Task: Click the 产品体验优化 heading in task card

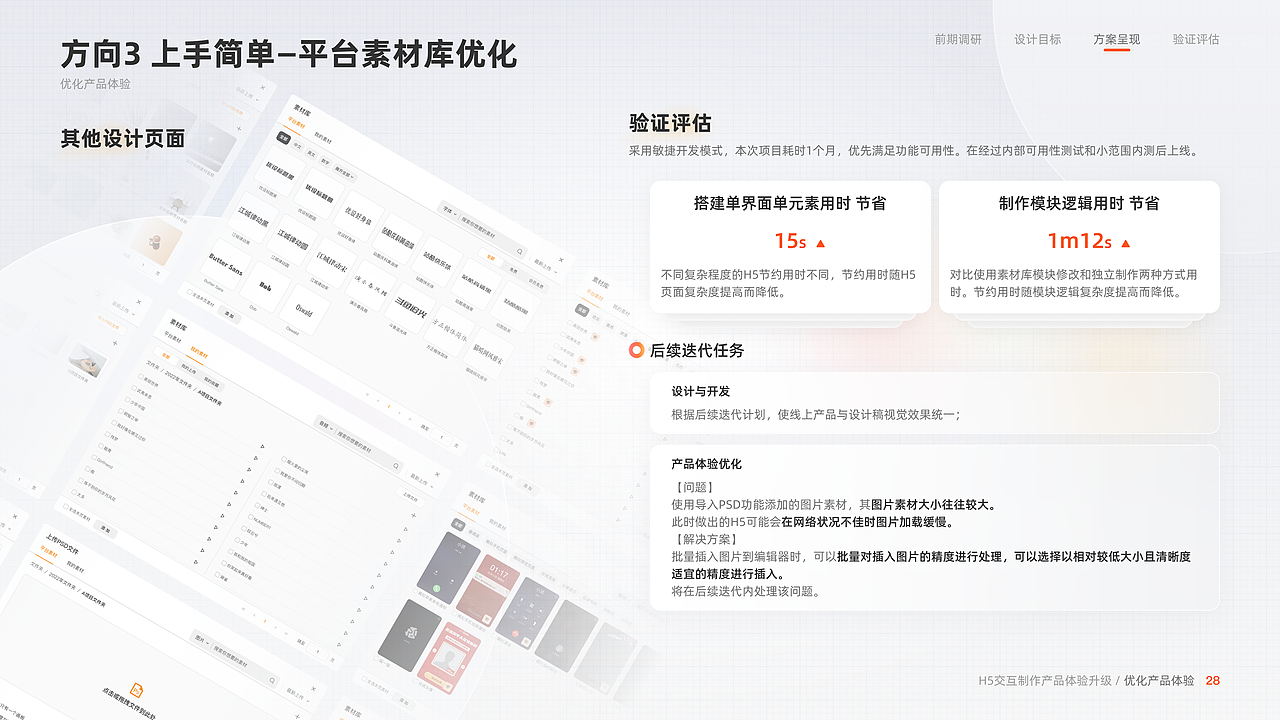Action: [707, 464]
